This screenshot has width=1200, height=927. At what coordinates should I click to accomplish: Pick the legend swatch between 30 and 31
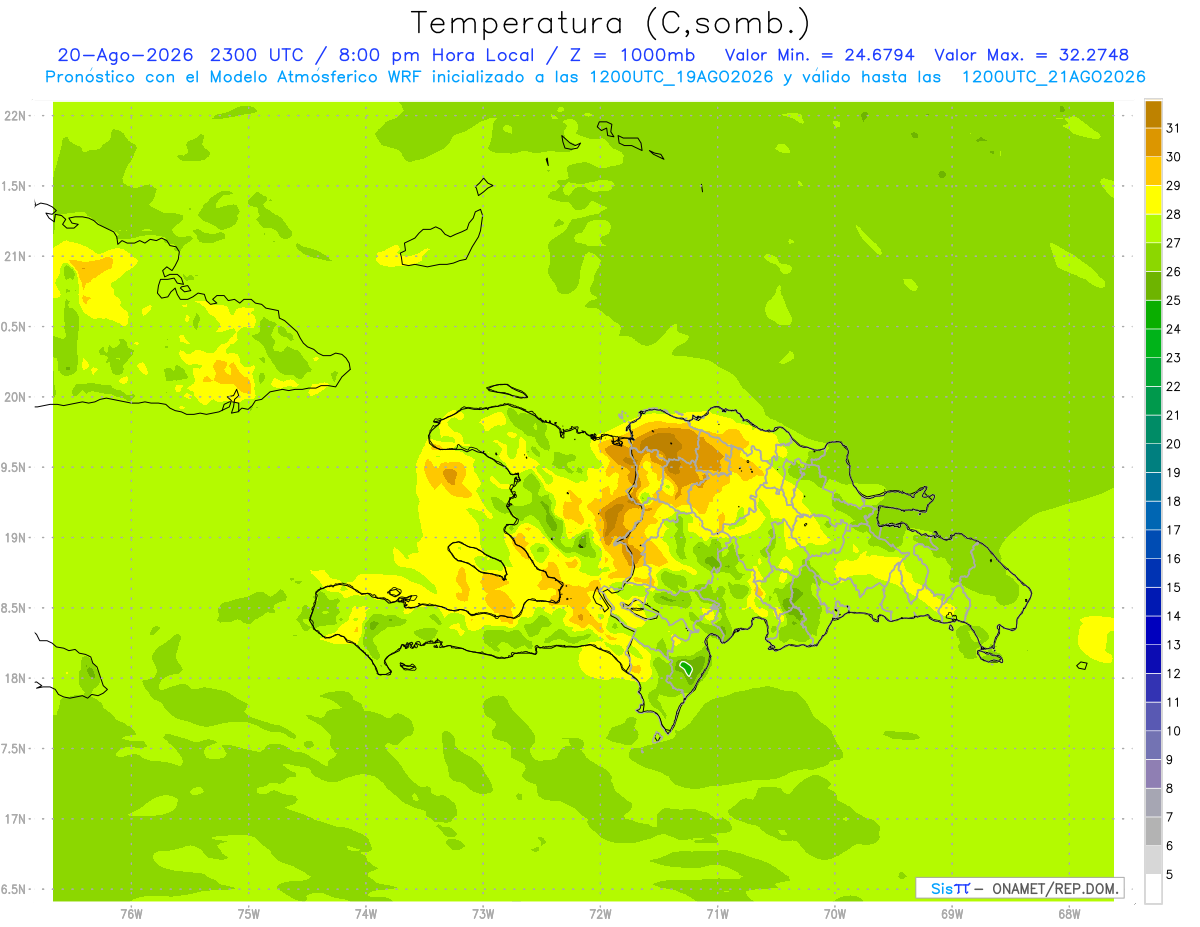(x=1153, y=143)
